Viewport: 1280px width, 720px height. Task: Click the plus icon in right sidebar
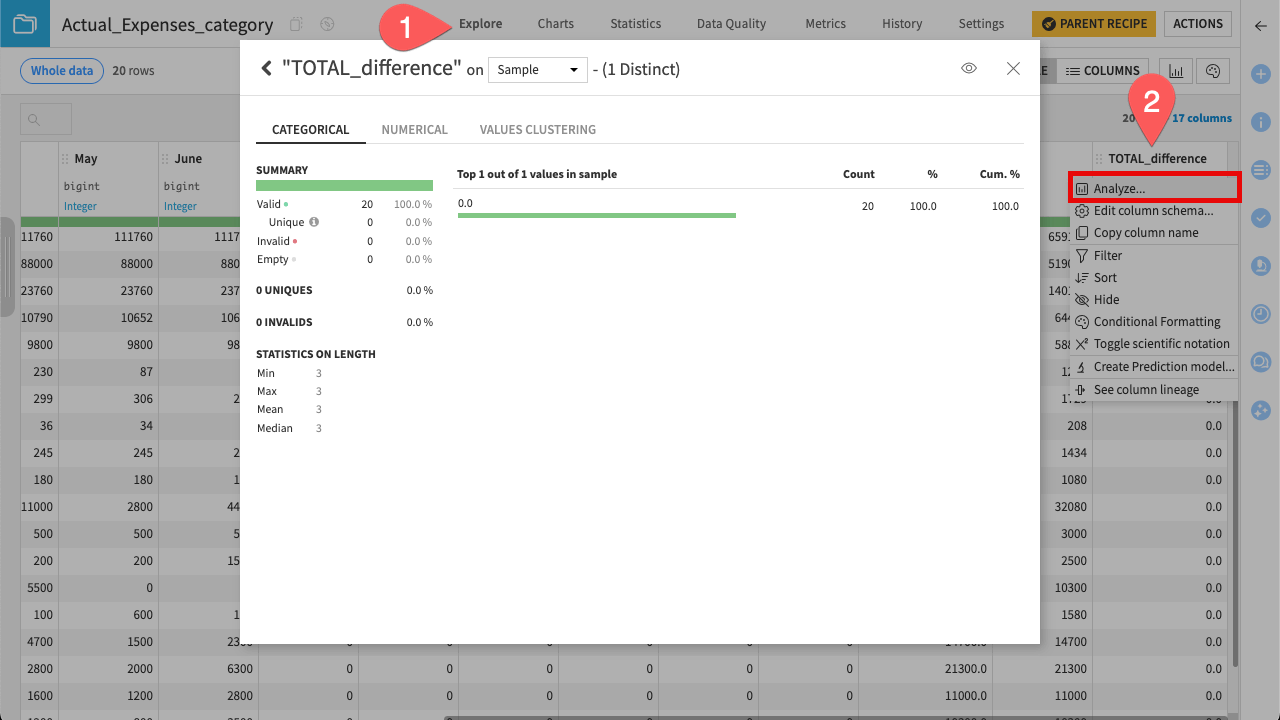[1260, 72]
